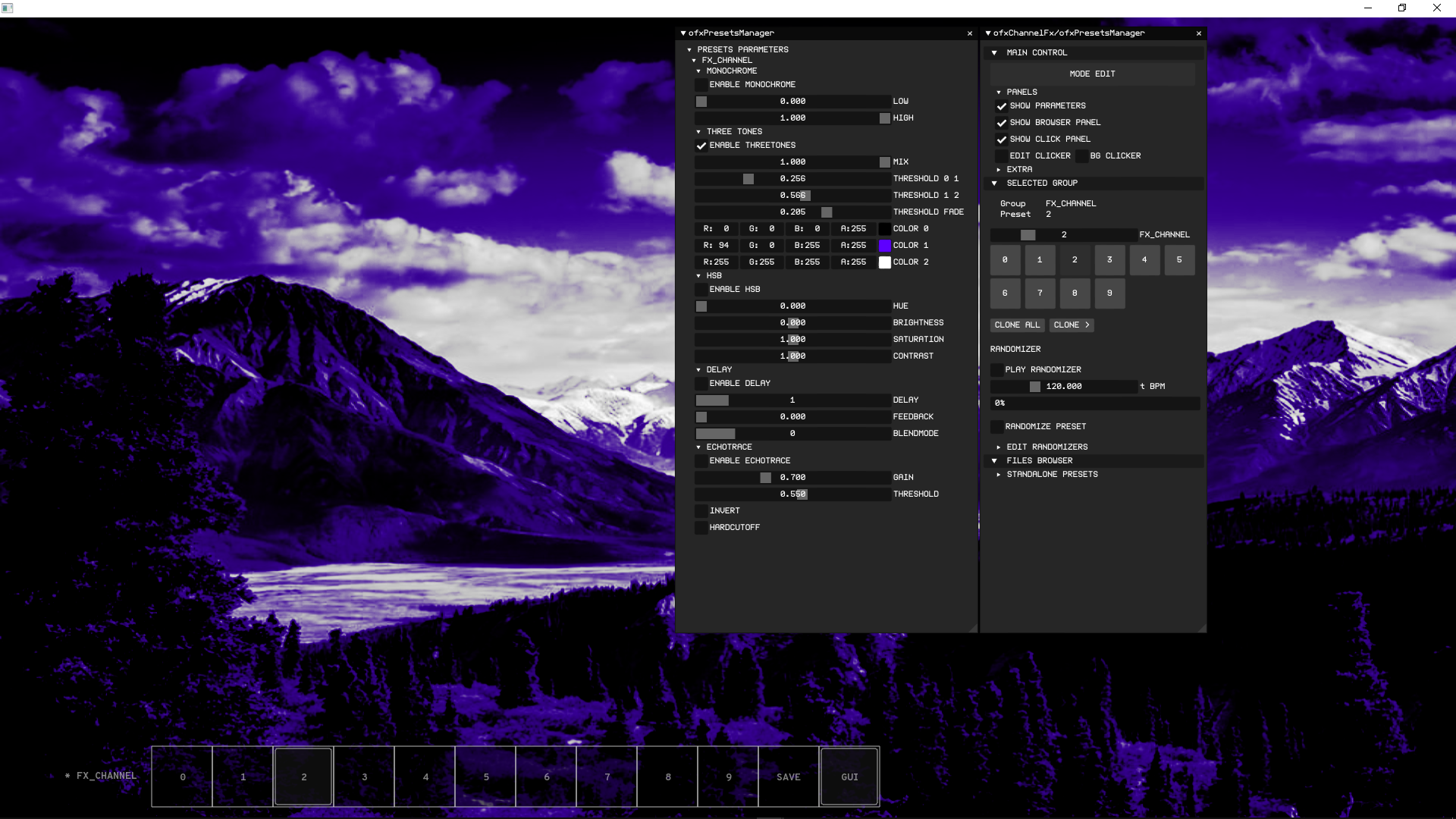Click the BPM value field

(x=1064, y=387)
